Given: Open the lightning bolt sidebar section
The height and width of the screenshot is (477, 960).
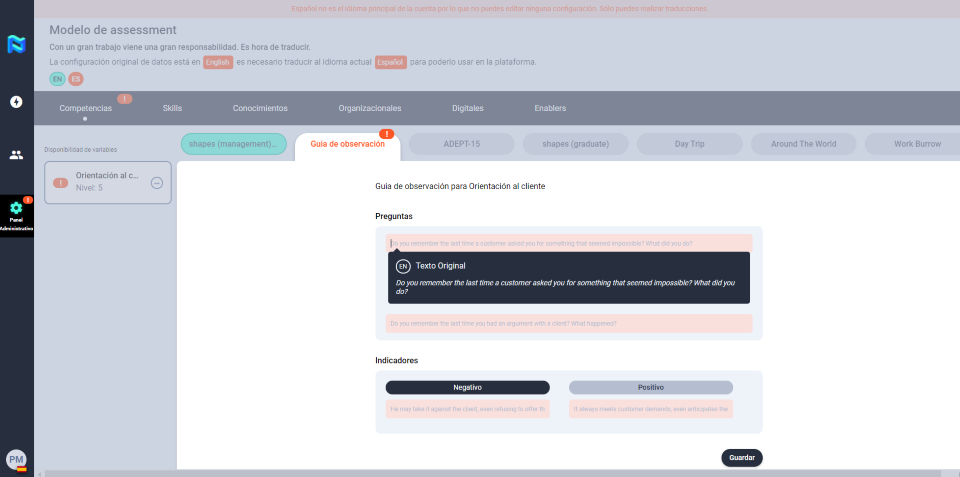Looking at the screenshot, I should tap(16, 102).
